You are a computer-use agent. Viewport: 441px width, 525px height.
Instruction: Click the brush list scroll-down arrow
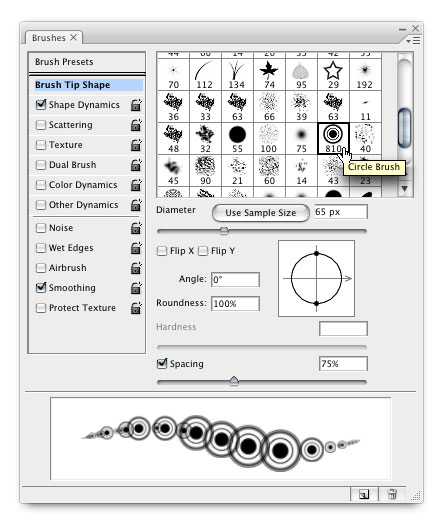[405, 189]
